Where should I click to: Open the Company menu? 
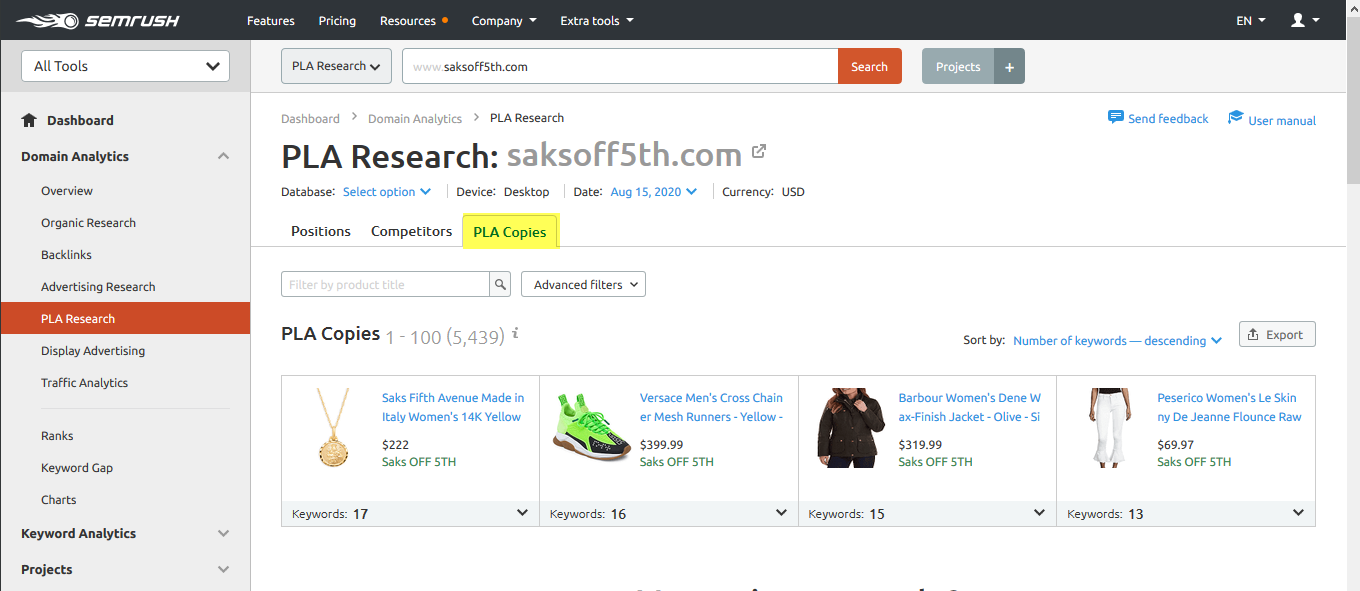pos(504,20)
